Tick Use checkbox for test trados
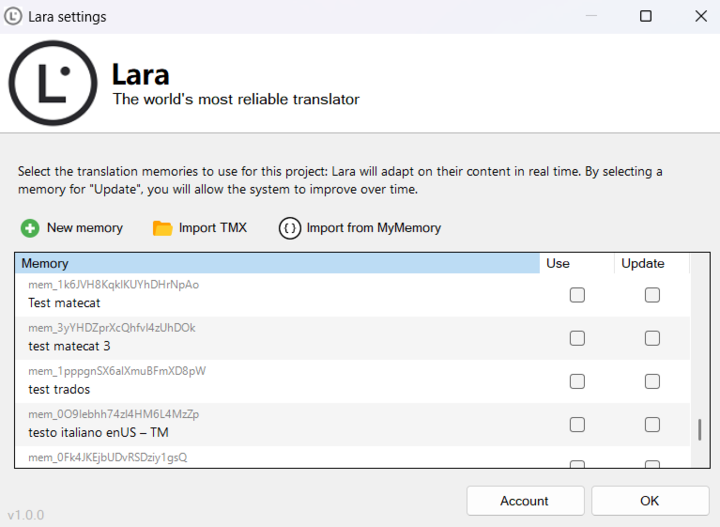 tap(577, 381)
